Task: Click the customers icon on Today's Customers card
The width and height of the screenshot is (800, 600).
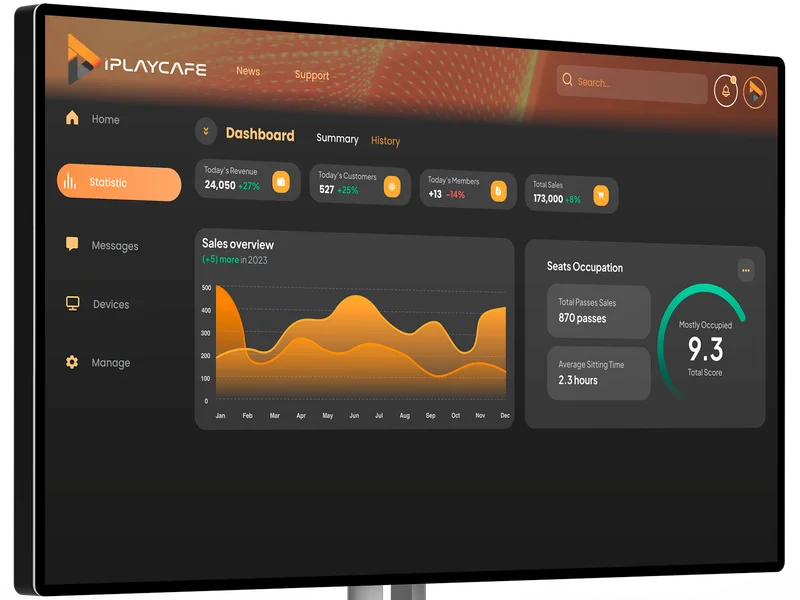Action: [x=390, y=185]
